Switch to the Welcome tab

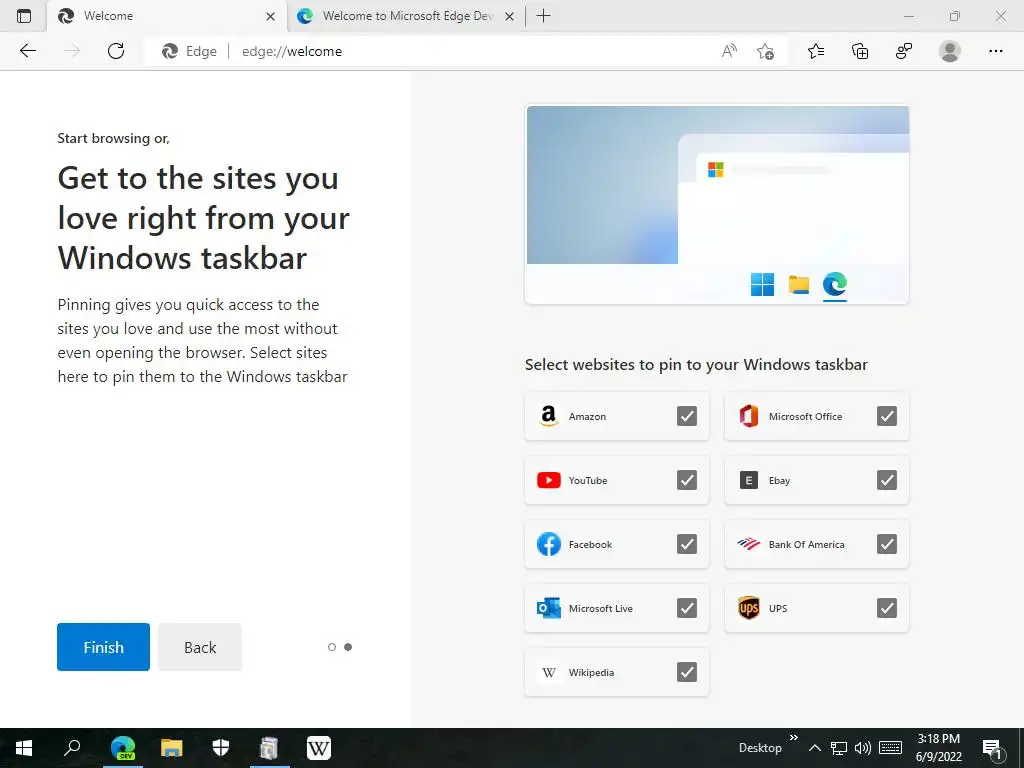pos(167,16)
